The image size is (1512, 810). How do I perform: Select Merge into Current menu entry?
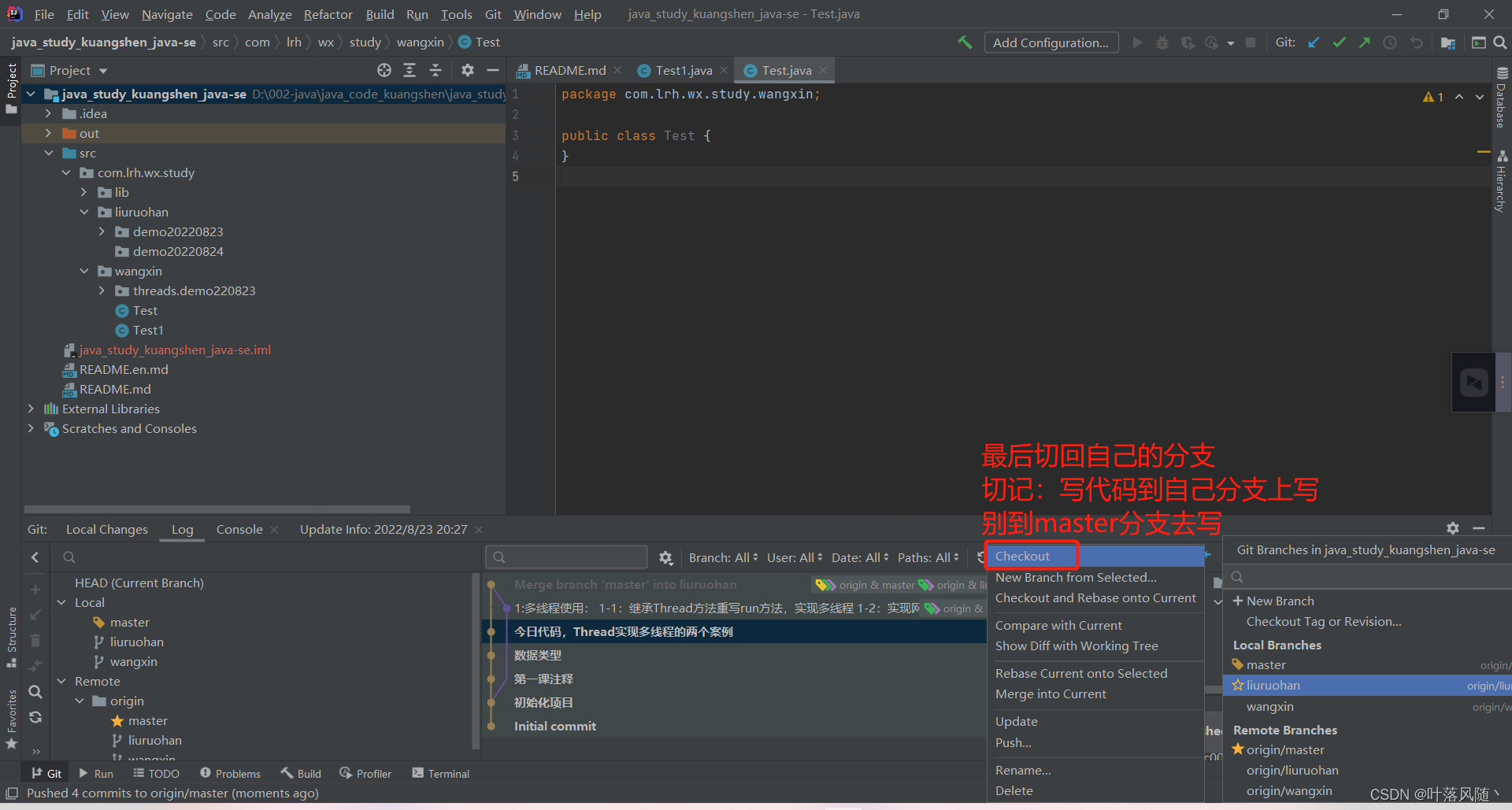pyautogui.click(x=1095, y=693)
